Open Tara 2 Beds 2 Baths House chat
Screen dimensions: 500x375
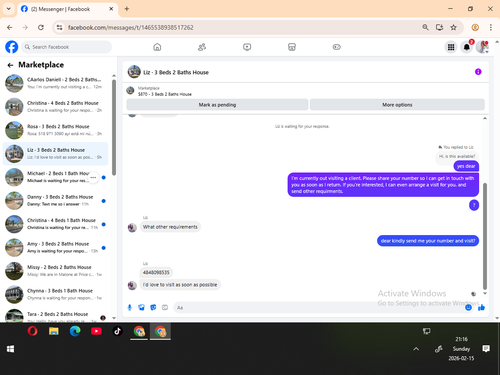[55, 315]
